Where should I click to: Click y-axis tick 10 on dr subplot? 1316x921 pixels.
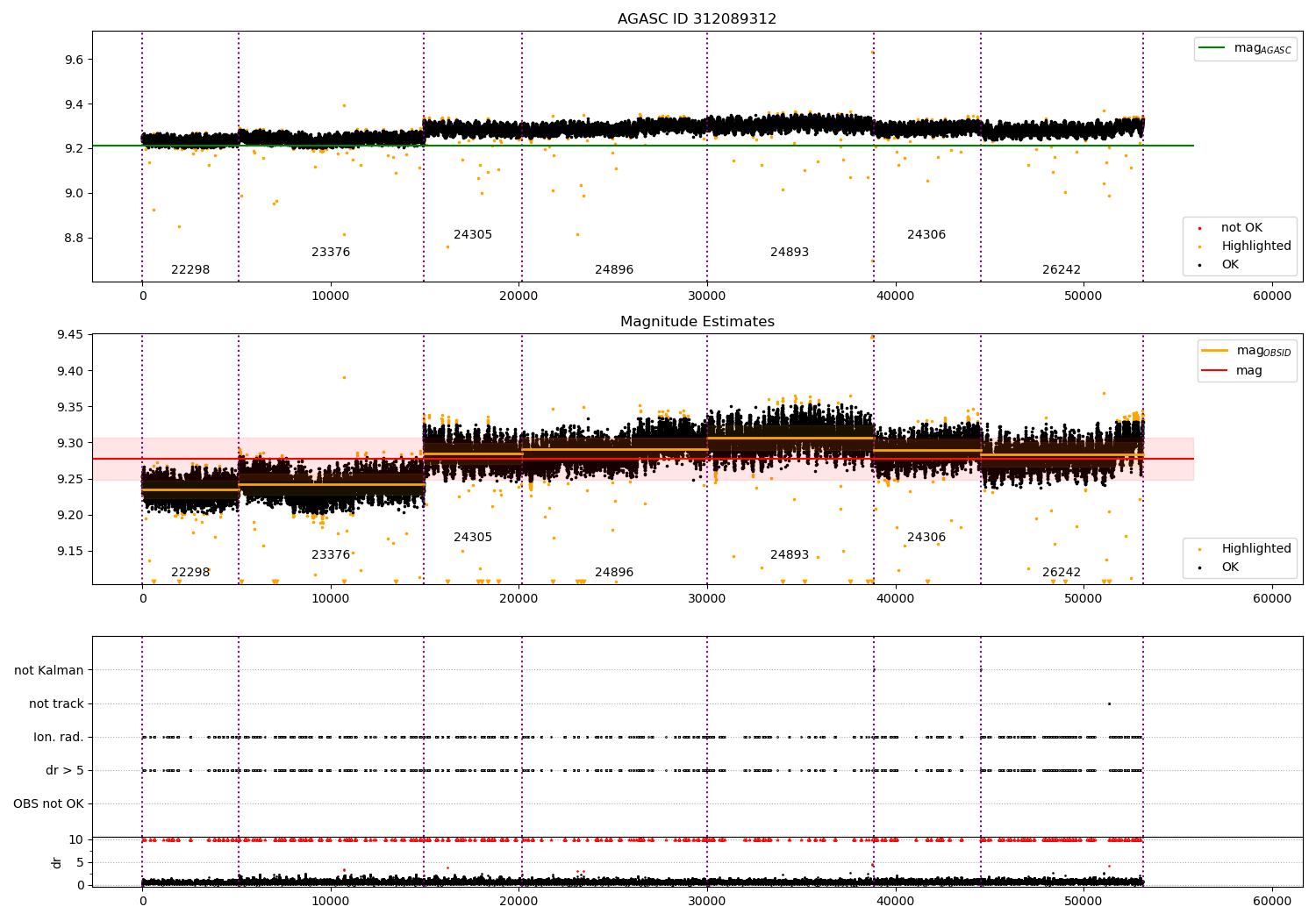pyautogui.click(x=76, y=840)
